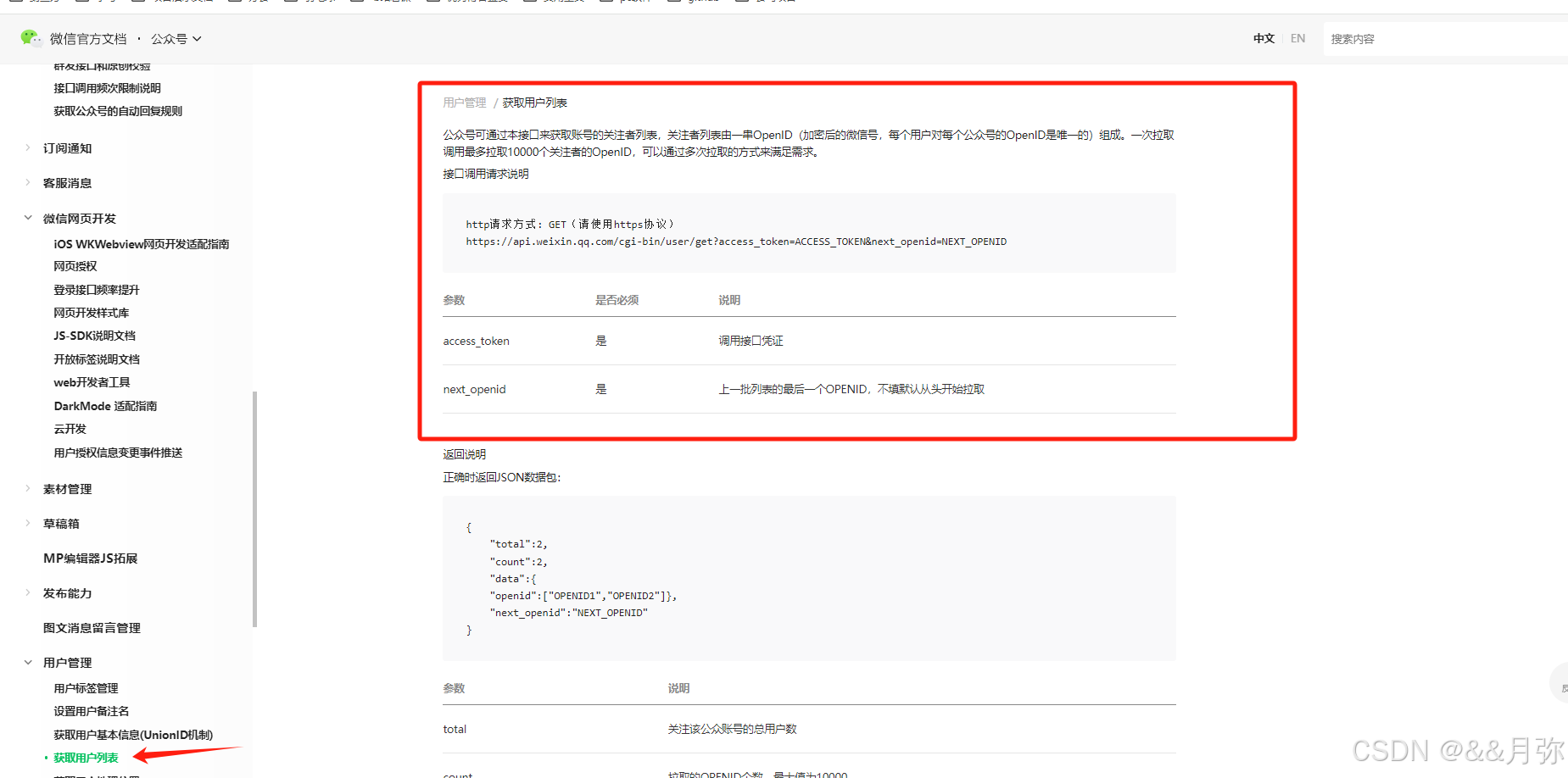This screenshot has width=1568, height=778.
Task: Collapse the 微信网页开发 section chevron
Action: click(x=28, y=218)
